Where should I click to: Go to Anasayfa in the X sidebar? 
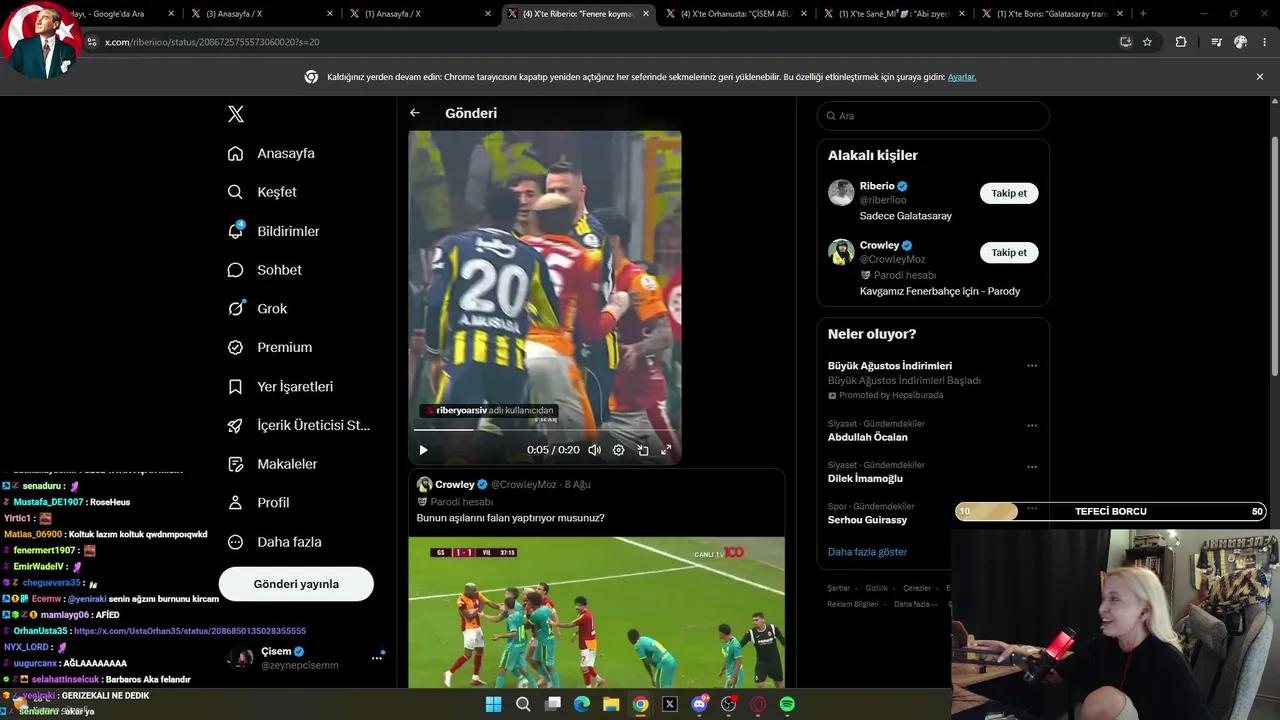tap(271, 153)
